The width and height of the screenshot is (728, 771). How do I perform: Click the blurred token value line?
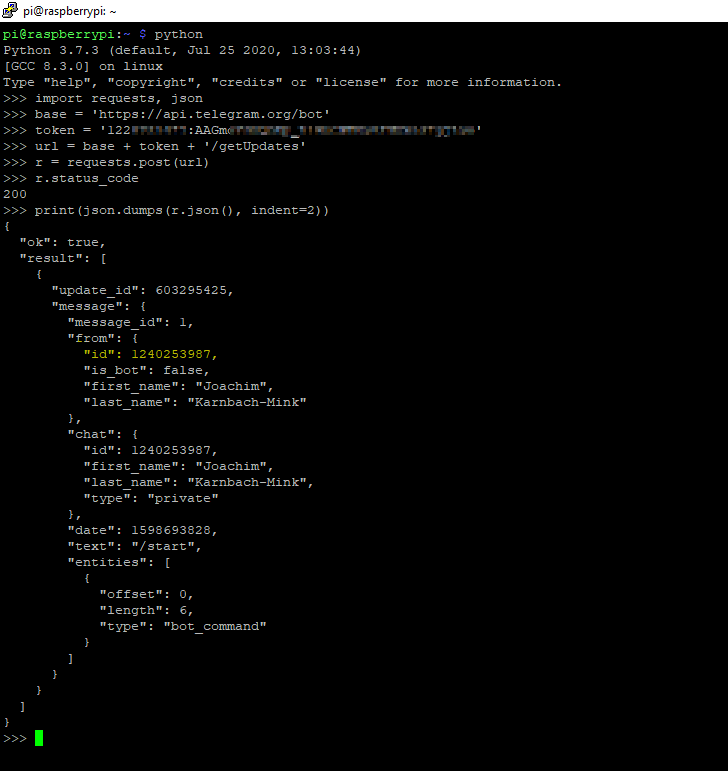[x=242, y=130]
